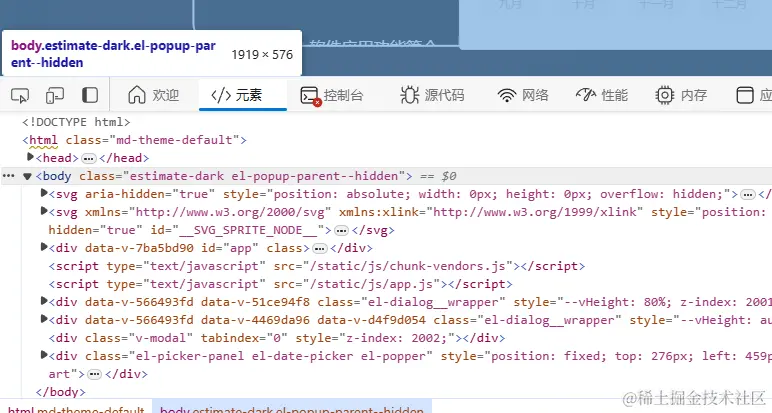Click ellipsis badge in aria-hidden svg row

pos(748,195)
